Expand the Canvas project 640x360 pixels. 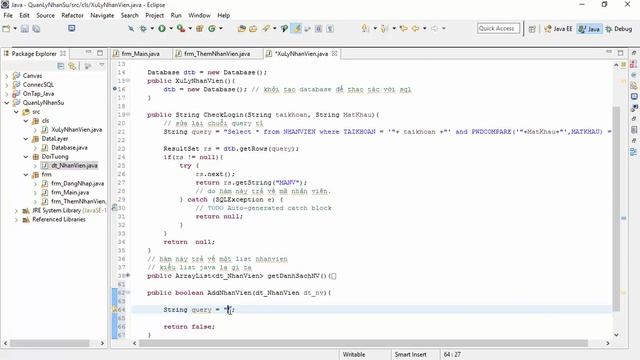click(x=6, y=76)
